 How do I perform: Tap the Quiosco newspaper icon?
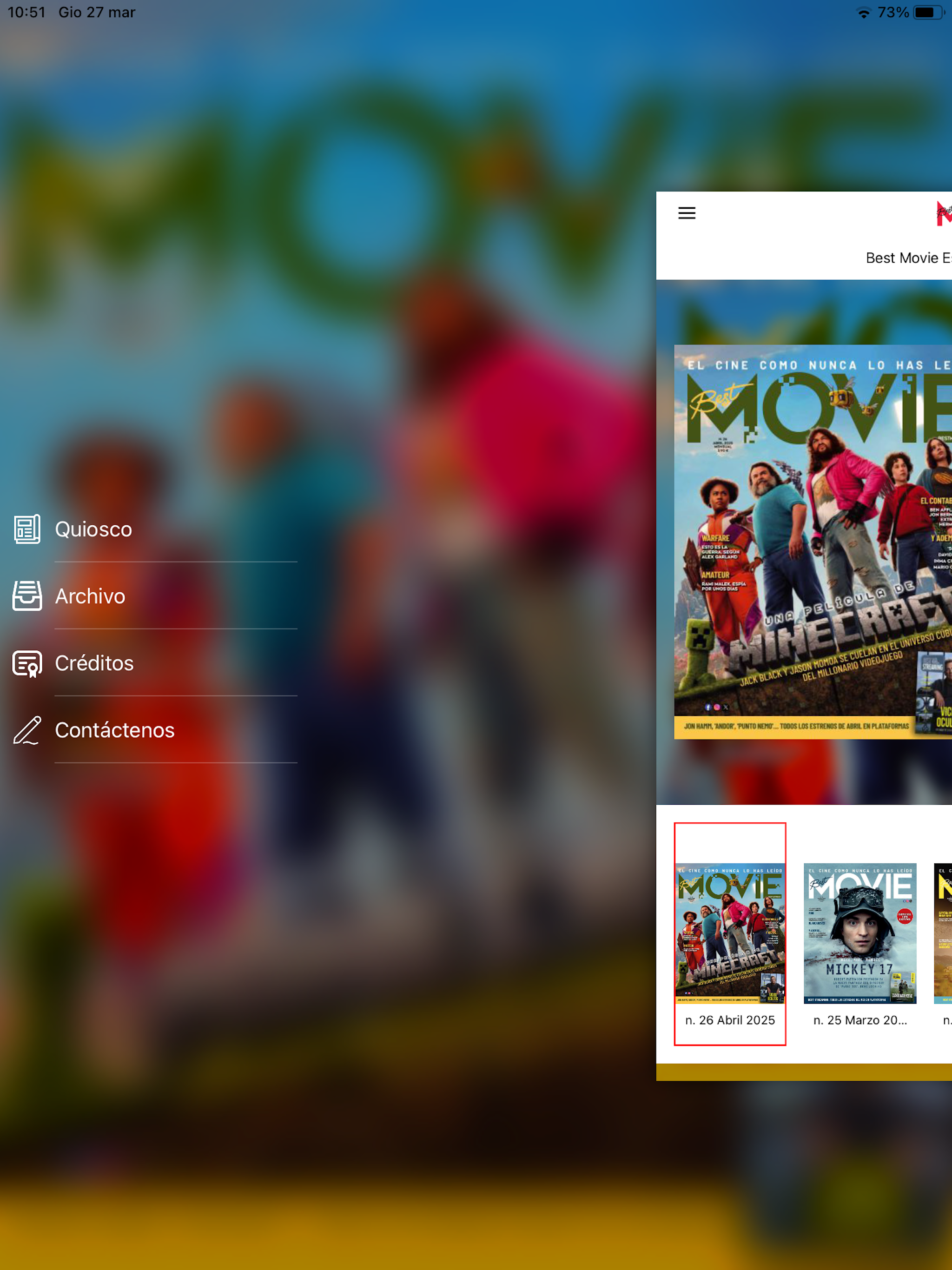click(x=27, y=529)
